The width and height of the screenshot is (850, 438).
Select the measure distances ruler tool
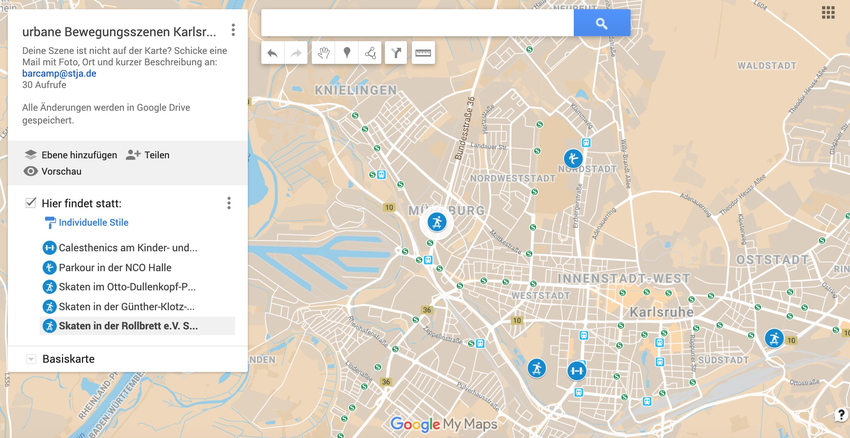423,53
